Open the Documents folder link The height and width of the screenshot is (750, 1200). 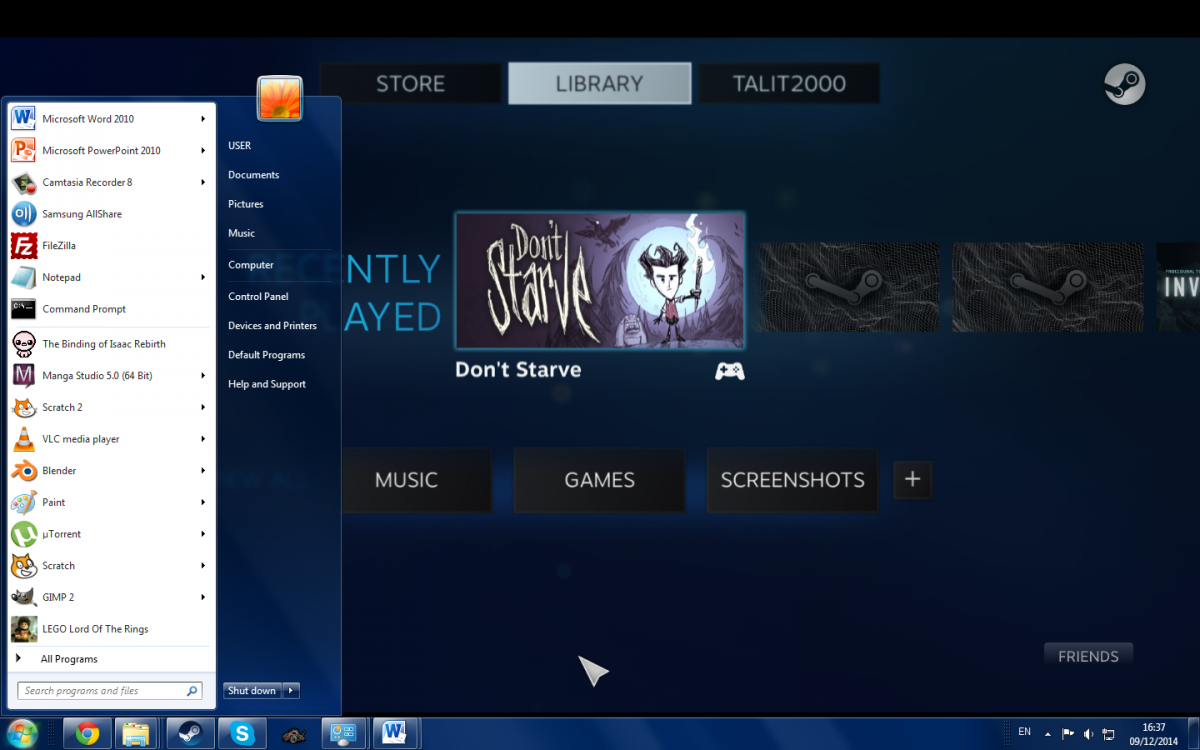(x=253, y=175)
